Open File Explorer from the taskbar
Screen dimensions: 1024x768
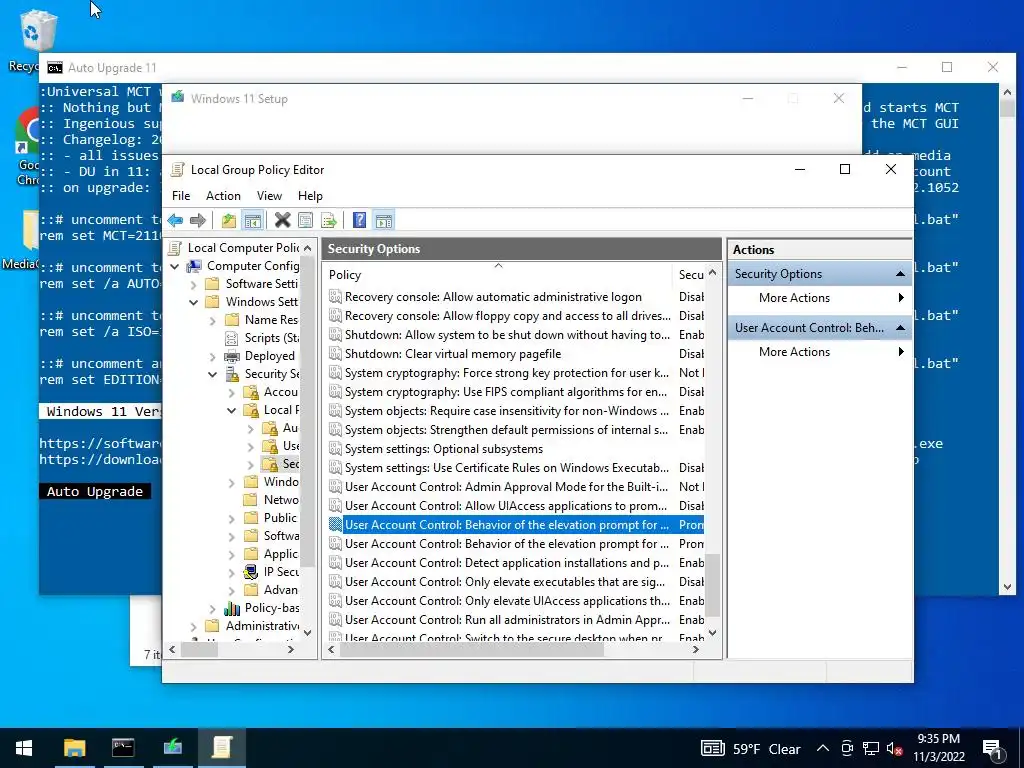click(x=74, y=748)
